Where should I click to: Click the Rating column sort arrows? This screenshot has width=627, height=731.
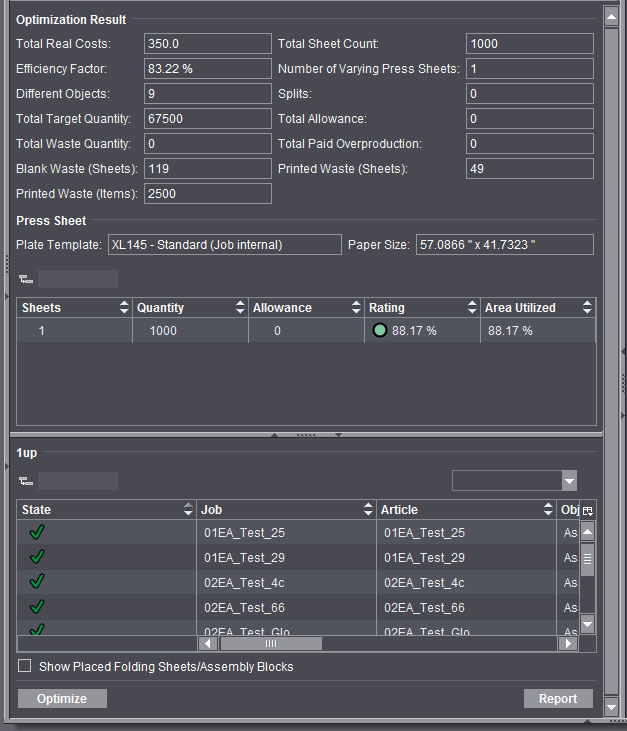click(x=472, y=308)
